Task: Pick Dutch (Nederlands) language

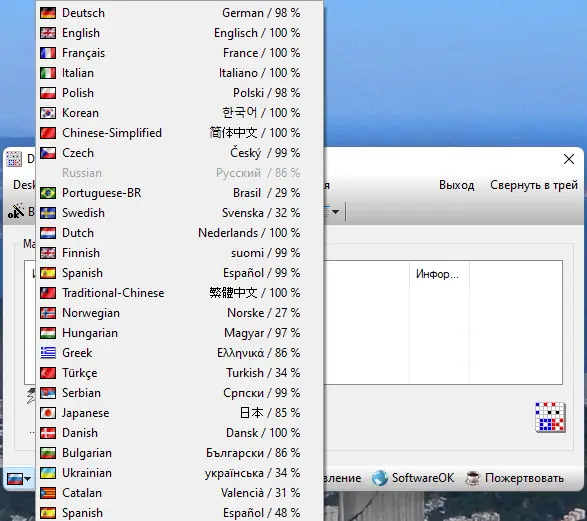Action: (179, 233)
